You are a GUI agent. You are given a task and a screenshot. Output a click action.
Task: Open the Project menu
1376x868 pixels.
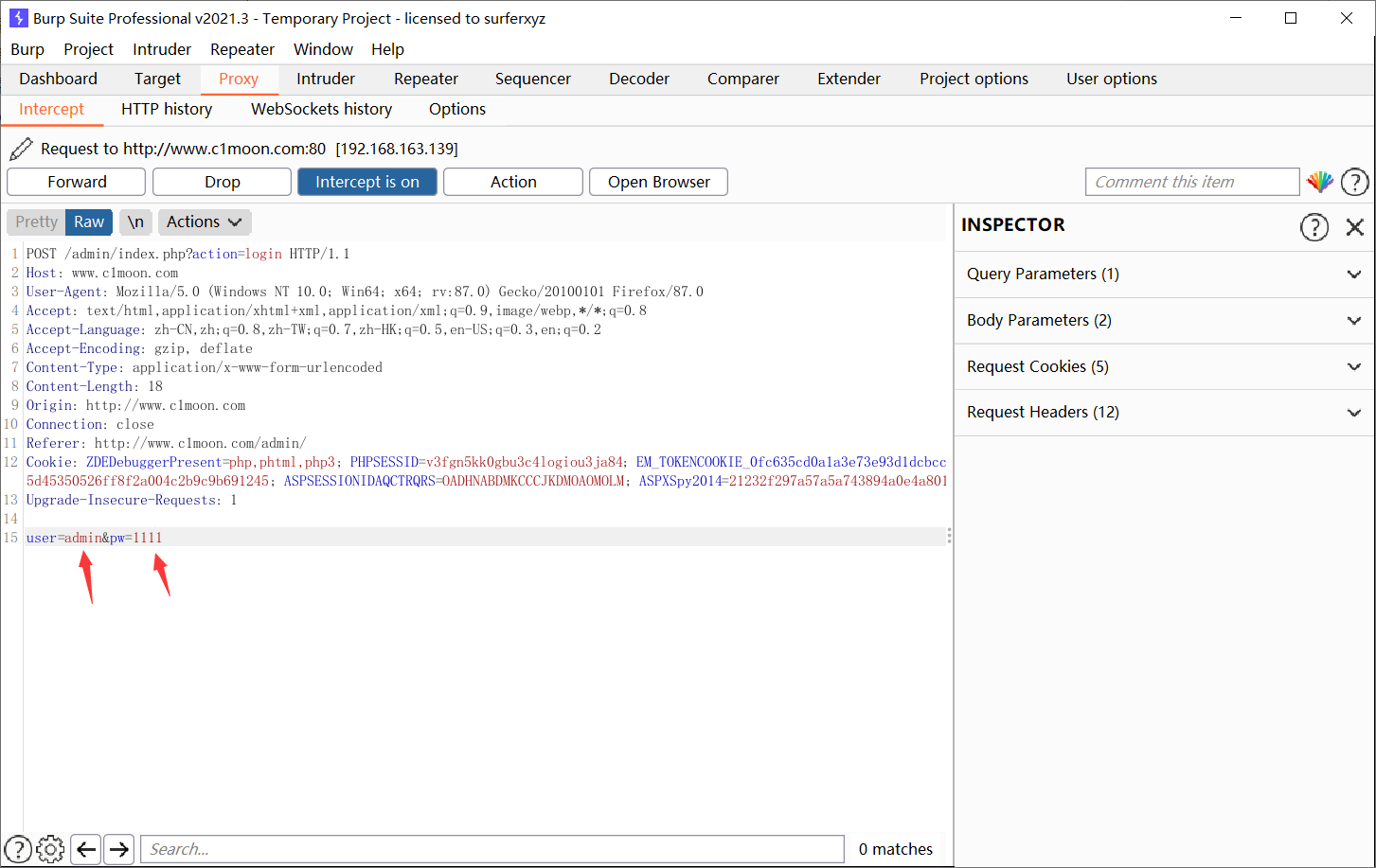pos(88,49)
